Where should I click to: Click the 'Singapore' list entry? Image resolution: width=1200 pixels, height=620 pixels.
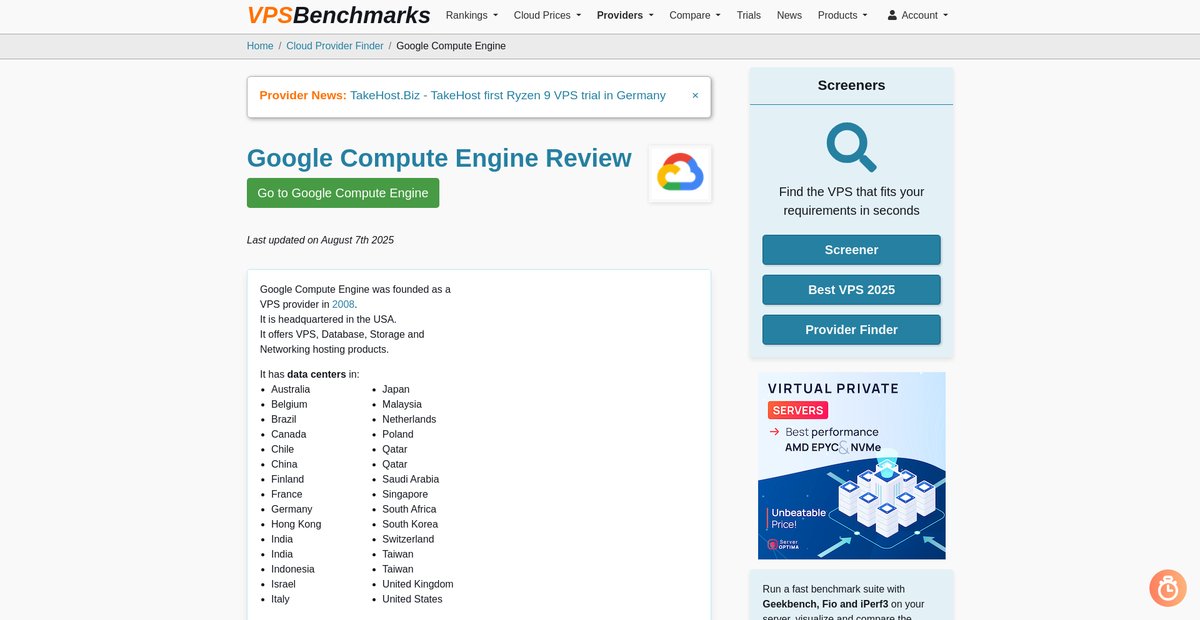[405, 494]
